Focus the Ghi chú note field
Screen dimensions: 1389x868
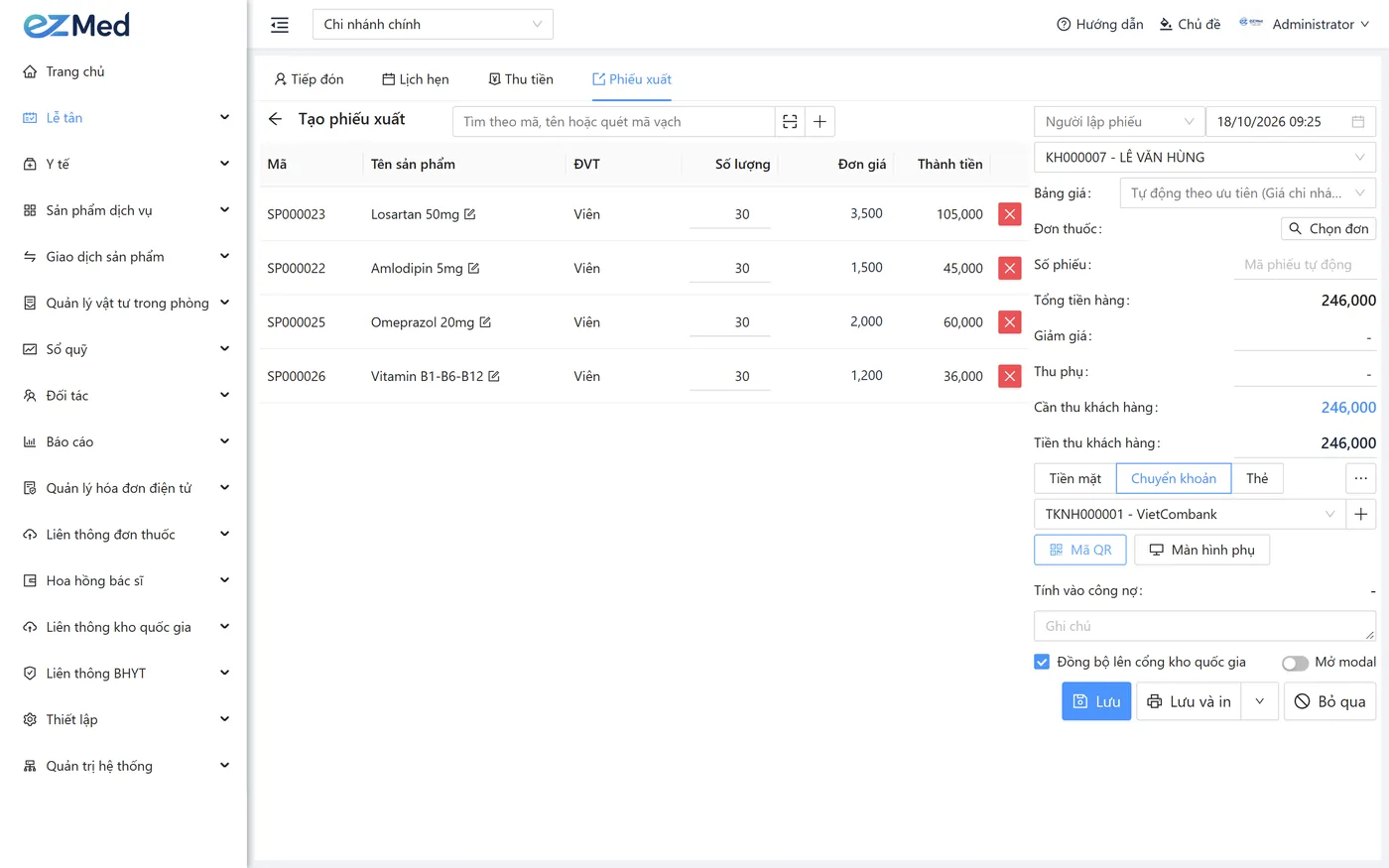[x=1204, y=626]
